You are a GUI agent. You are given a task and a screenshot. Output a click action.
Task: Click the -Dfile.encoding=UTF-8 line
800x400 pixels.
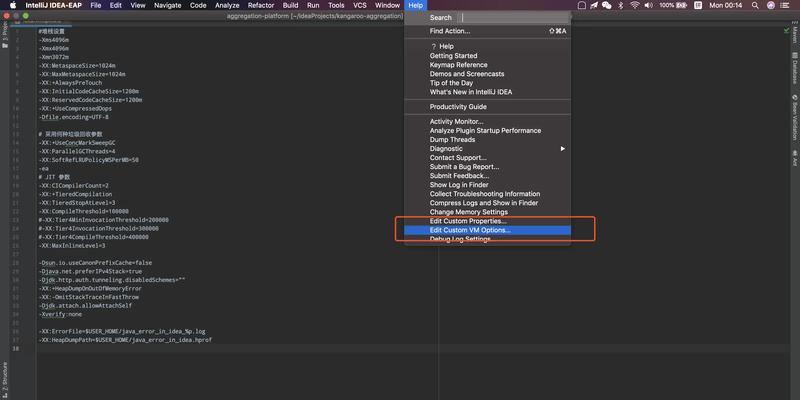(74, 117)
